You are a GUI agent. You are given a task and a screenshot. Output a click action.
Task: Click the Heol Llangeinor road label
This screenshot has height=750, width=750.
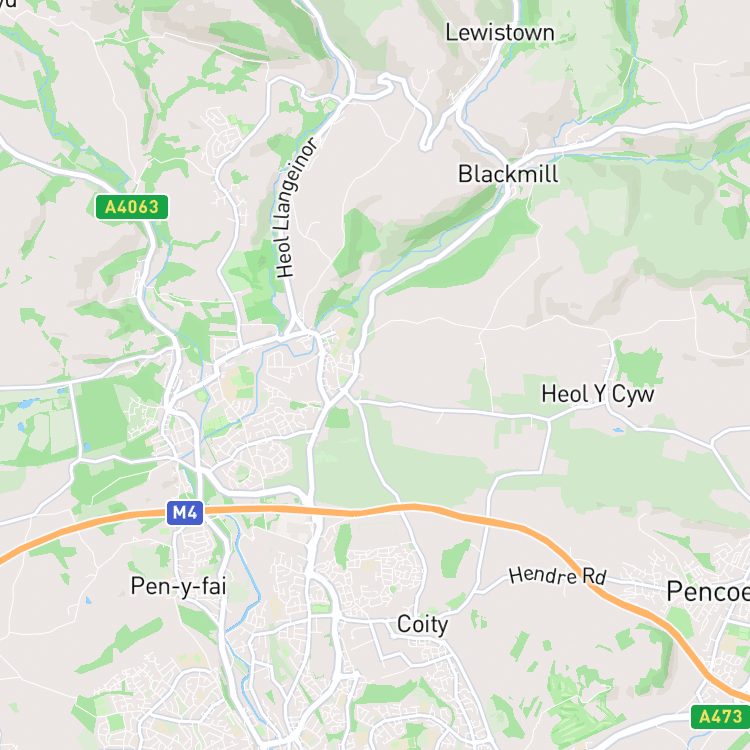tap(293, 209)
